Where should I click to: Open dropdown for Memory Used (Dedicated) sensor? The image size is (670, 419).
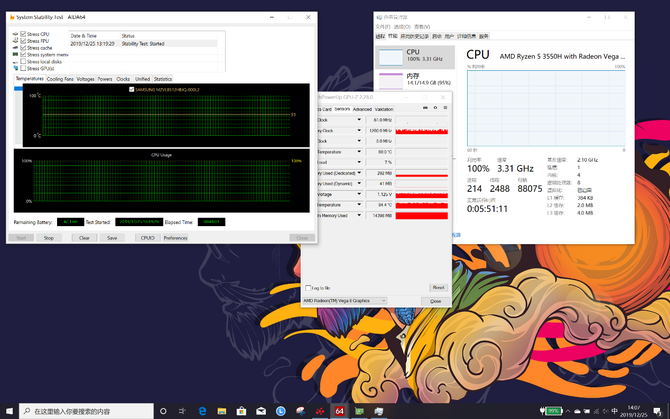point(359,173)
